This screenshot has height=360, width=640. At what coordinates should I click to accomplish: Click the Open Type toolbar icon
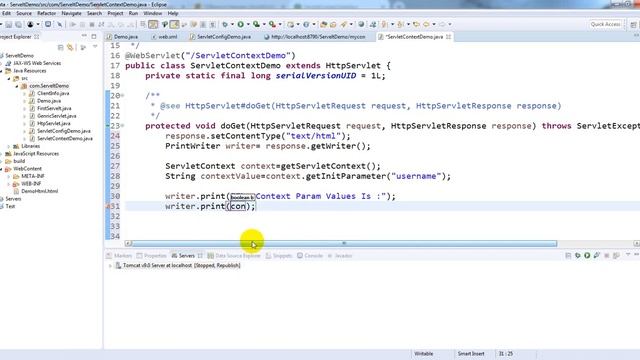tap(323, 24)
